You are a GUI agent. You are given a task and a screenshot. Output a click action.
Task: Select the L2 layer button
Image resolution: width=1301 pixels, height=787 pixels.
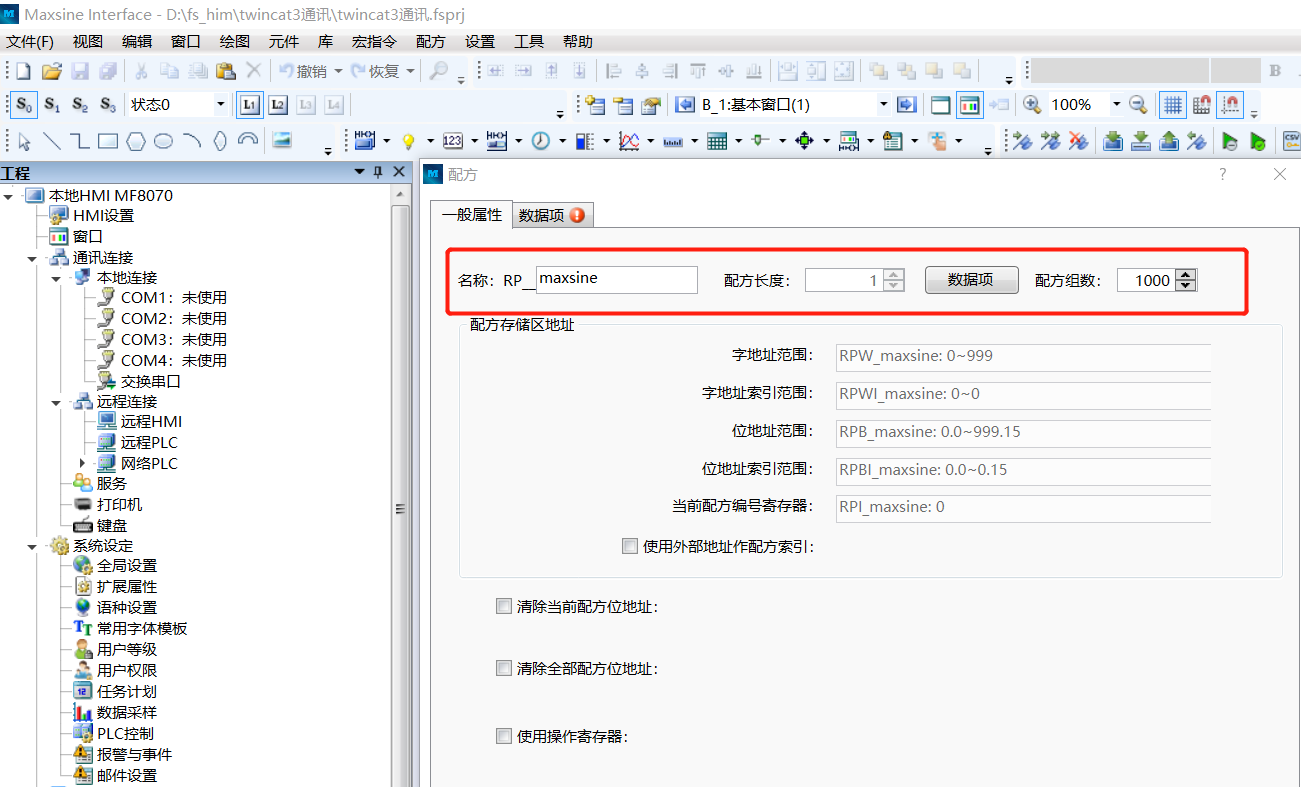click(x=278, y=105)
